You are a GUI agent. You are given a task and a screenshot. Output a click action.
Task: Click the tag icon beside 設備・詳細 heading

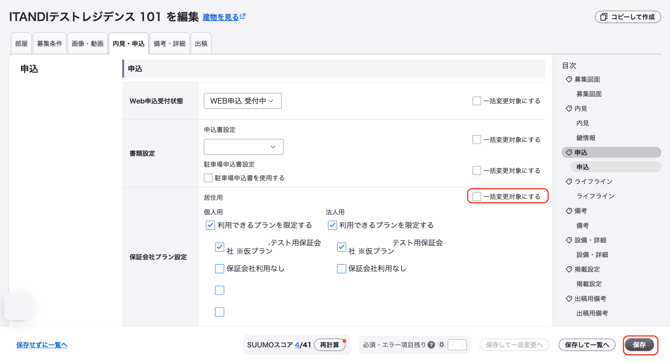569,240
